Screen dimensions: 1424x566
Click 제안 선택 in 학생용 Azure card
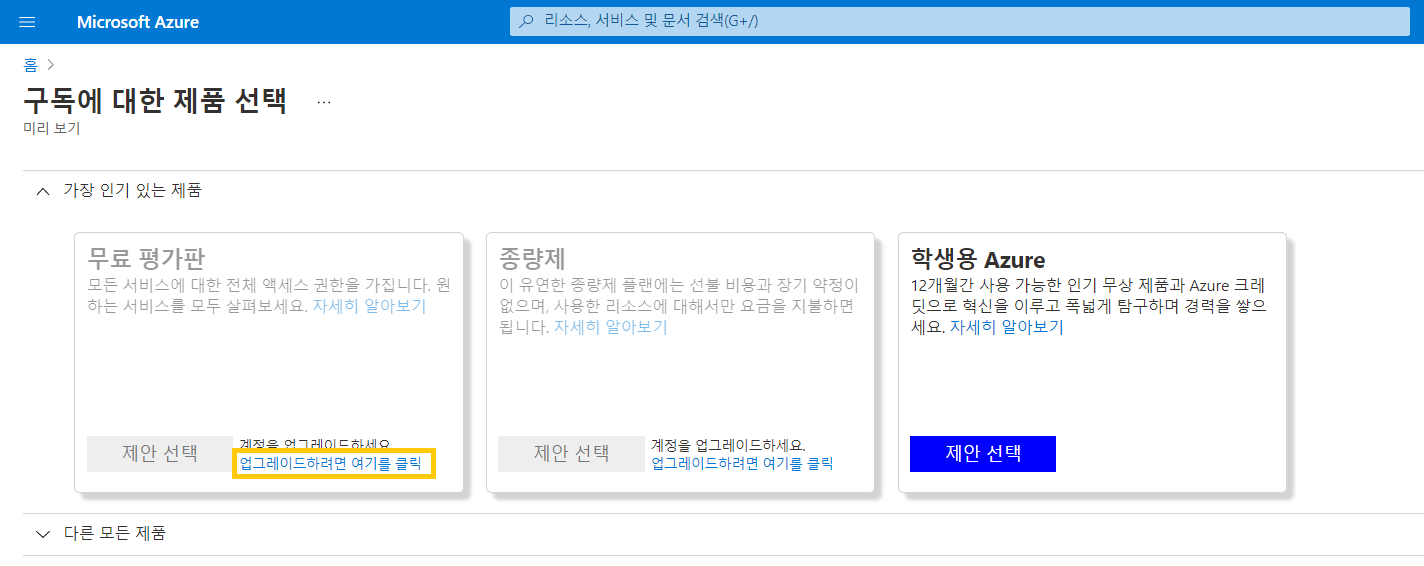pos(983,453)
